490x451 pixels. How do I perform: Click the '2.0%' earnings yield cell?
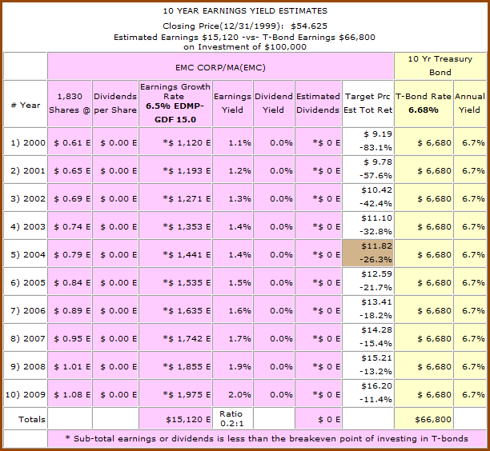(232, 393)
